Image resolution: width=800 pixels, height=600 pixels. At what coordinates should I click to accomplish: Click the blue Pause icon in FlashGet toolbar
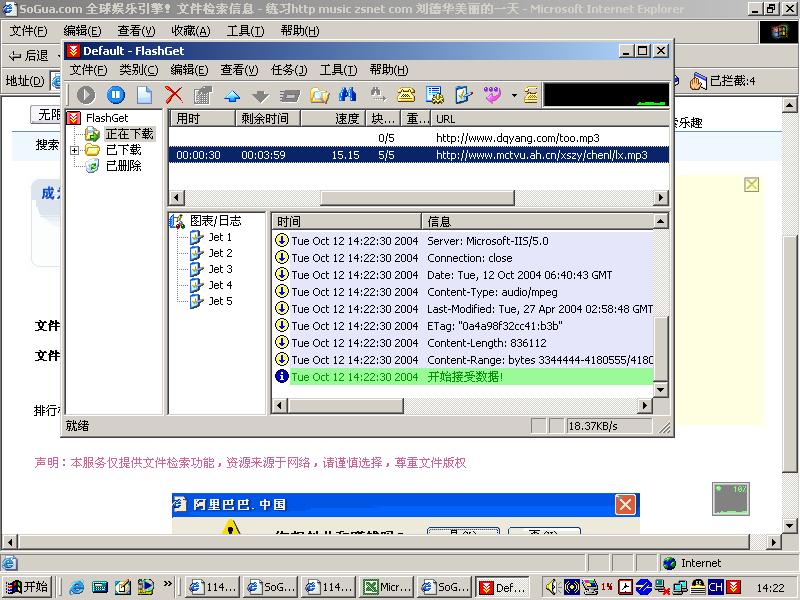[116, 95]
